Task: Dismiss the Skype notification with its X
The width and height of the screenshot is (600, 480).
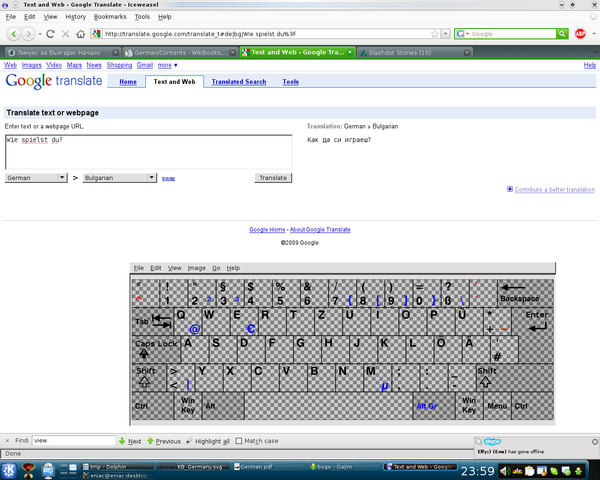Action: (x=595, y=442)
